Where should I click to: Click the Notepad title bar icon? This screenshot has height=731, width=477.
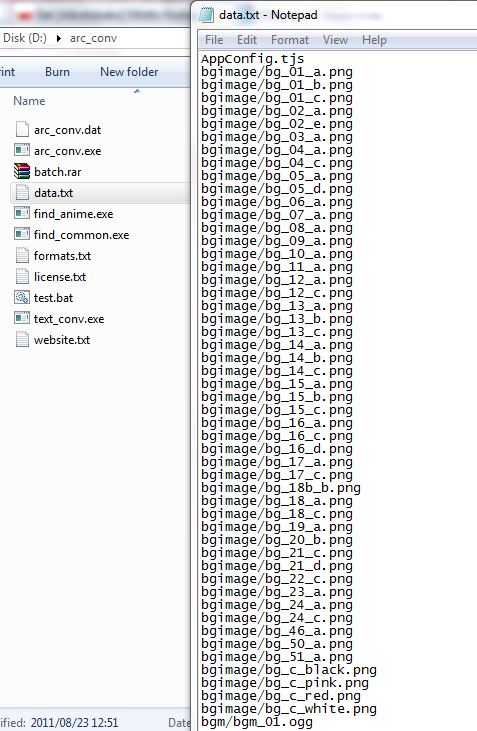click(207, 15)
